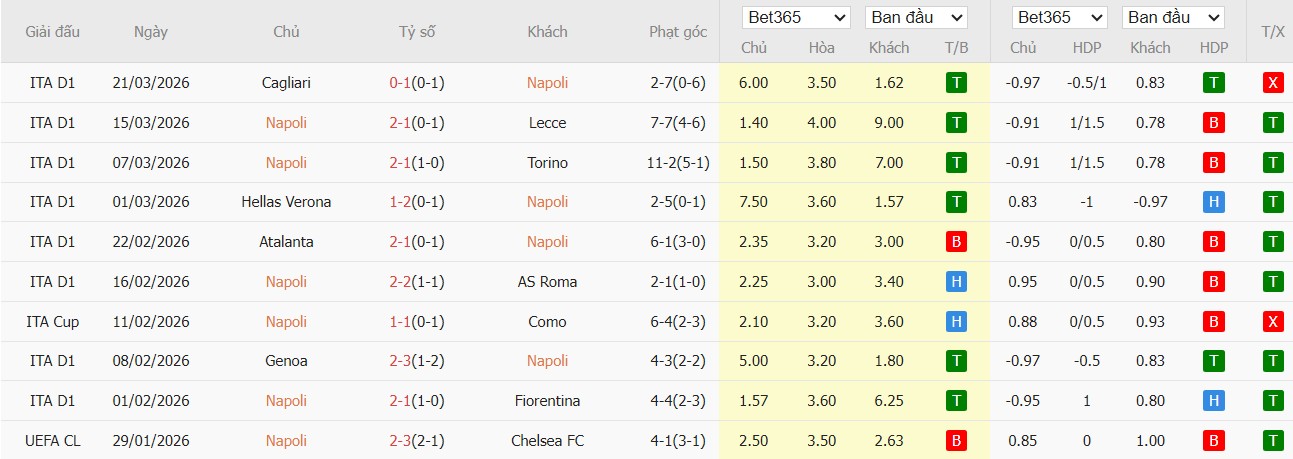Click blue H result badge for AS Roma match
1293x459 pixels.
coord(956,282)
